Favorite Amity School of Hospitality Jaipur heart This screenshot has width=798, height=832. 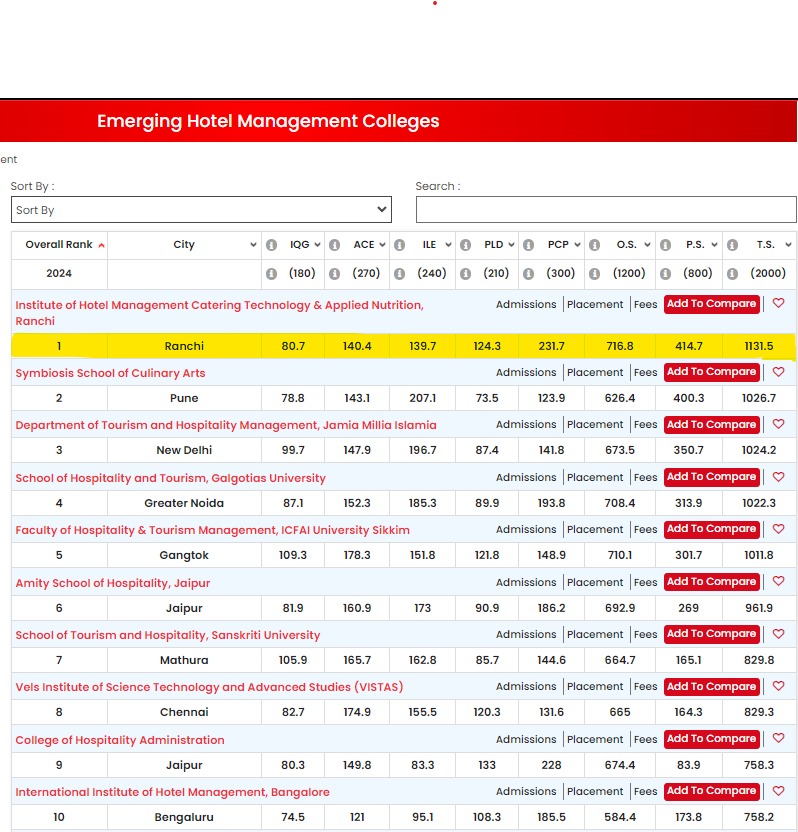(778, 580)
